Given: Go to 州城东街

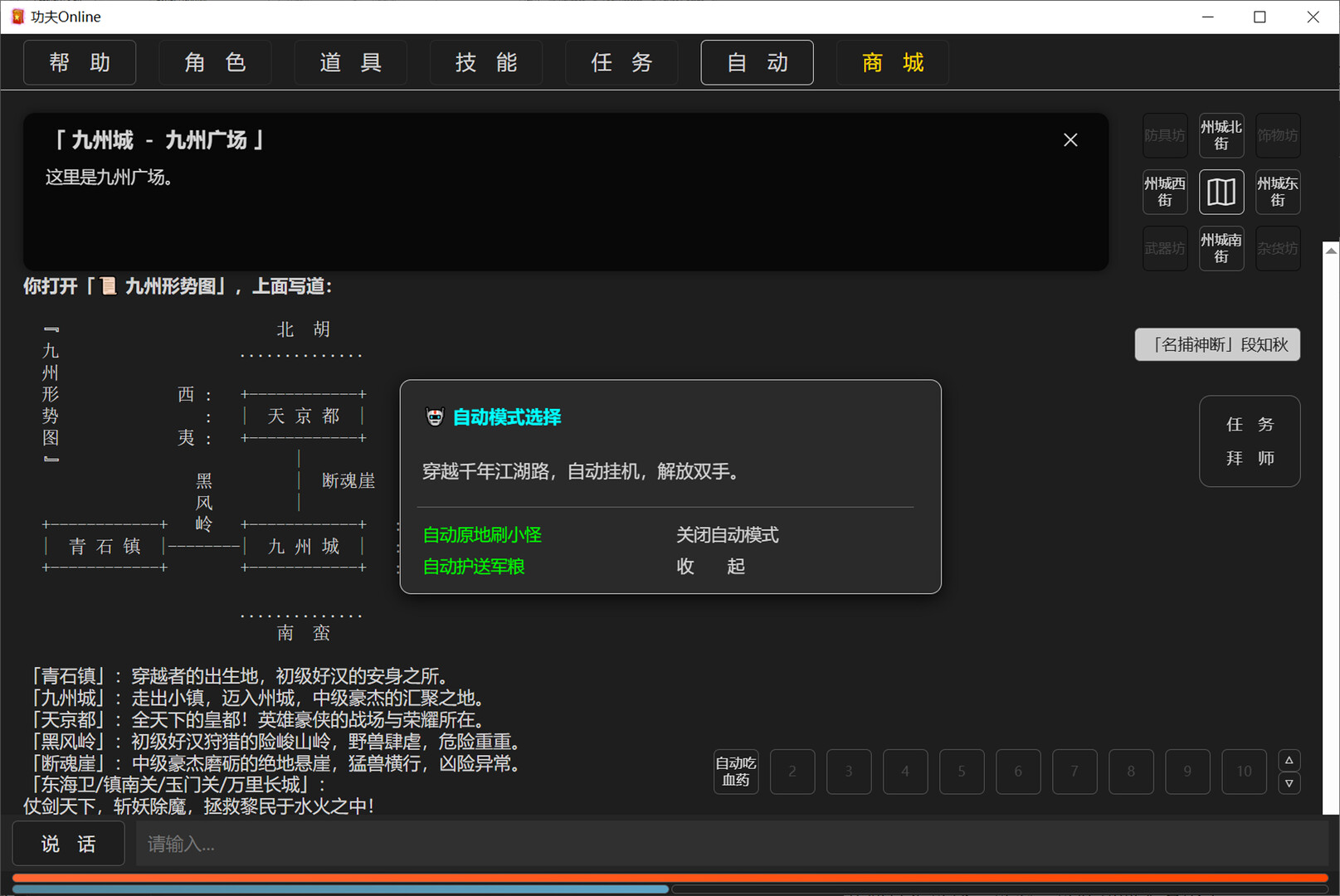Looking at the screenshot, I should [1277, 192].
